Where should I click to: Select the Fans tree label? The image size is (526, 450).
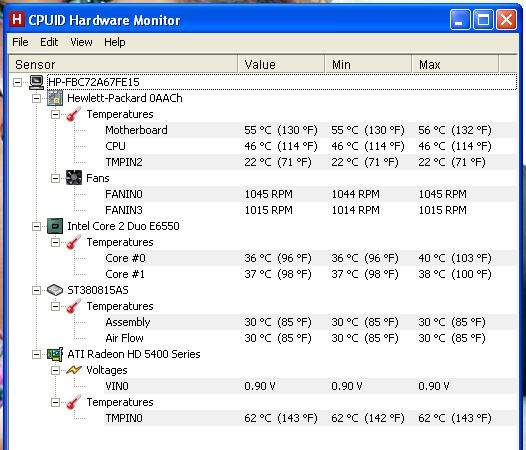click(98, 178)
